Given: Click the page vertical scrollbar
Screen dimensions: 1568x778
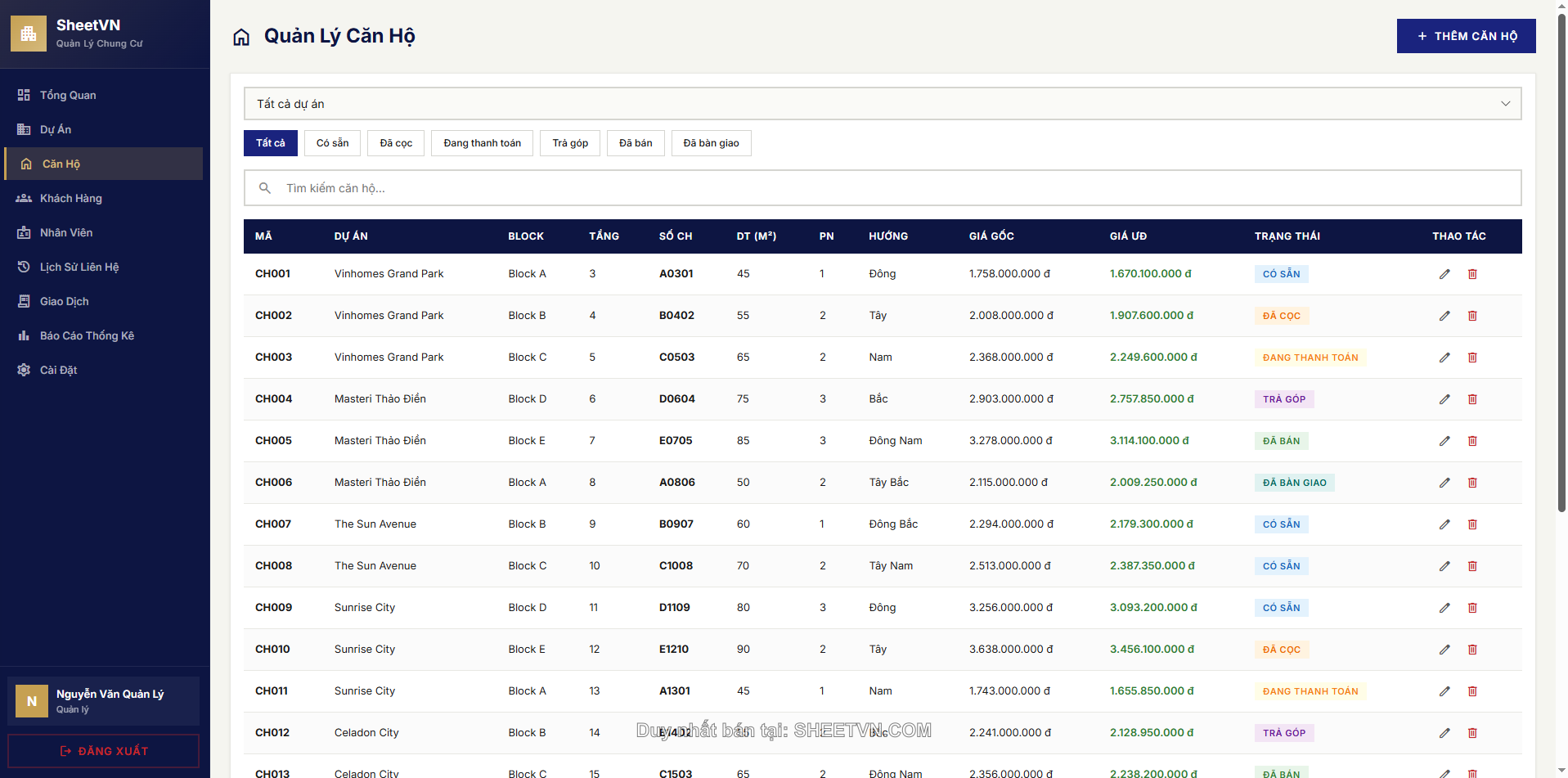Looking at the screenshot, I should [1561, 262].
